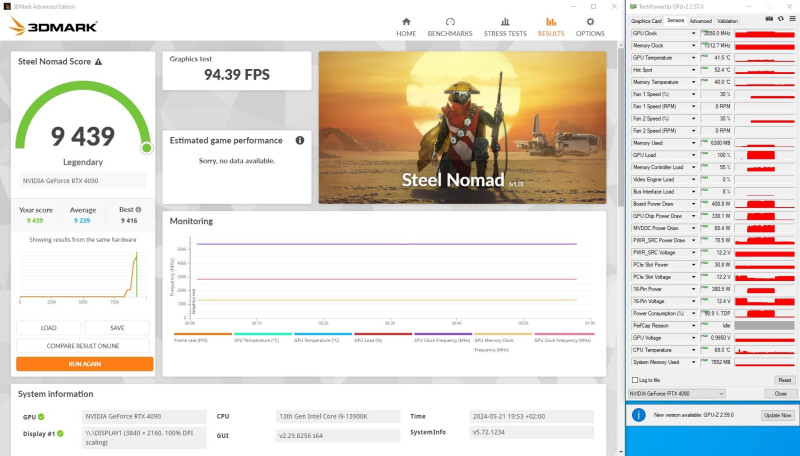
Task: Open Stress Tests in 3DMark navigation
Action: tap(505, 27)
